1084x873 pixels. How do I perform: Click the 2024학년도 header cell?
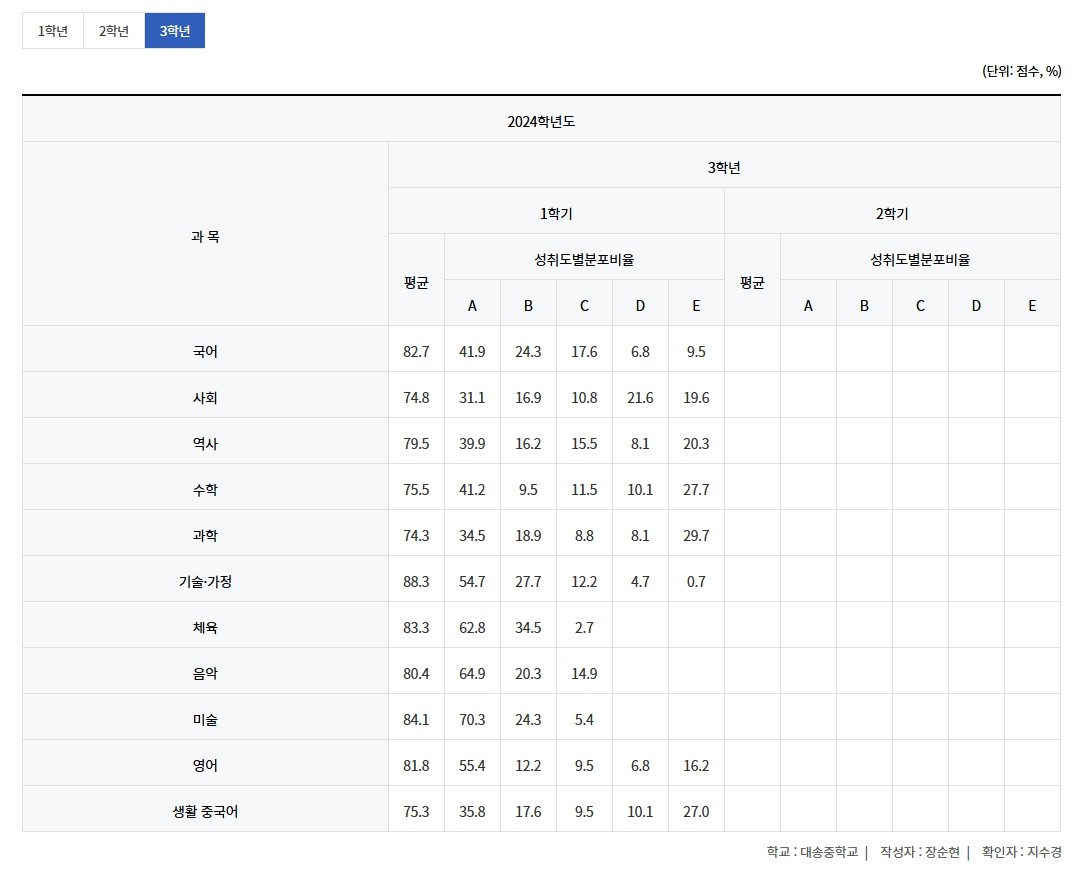[541, 122]
